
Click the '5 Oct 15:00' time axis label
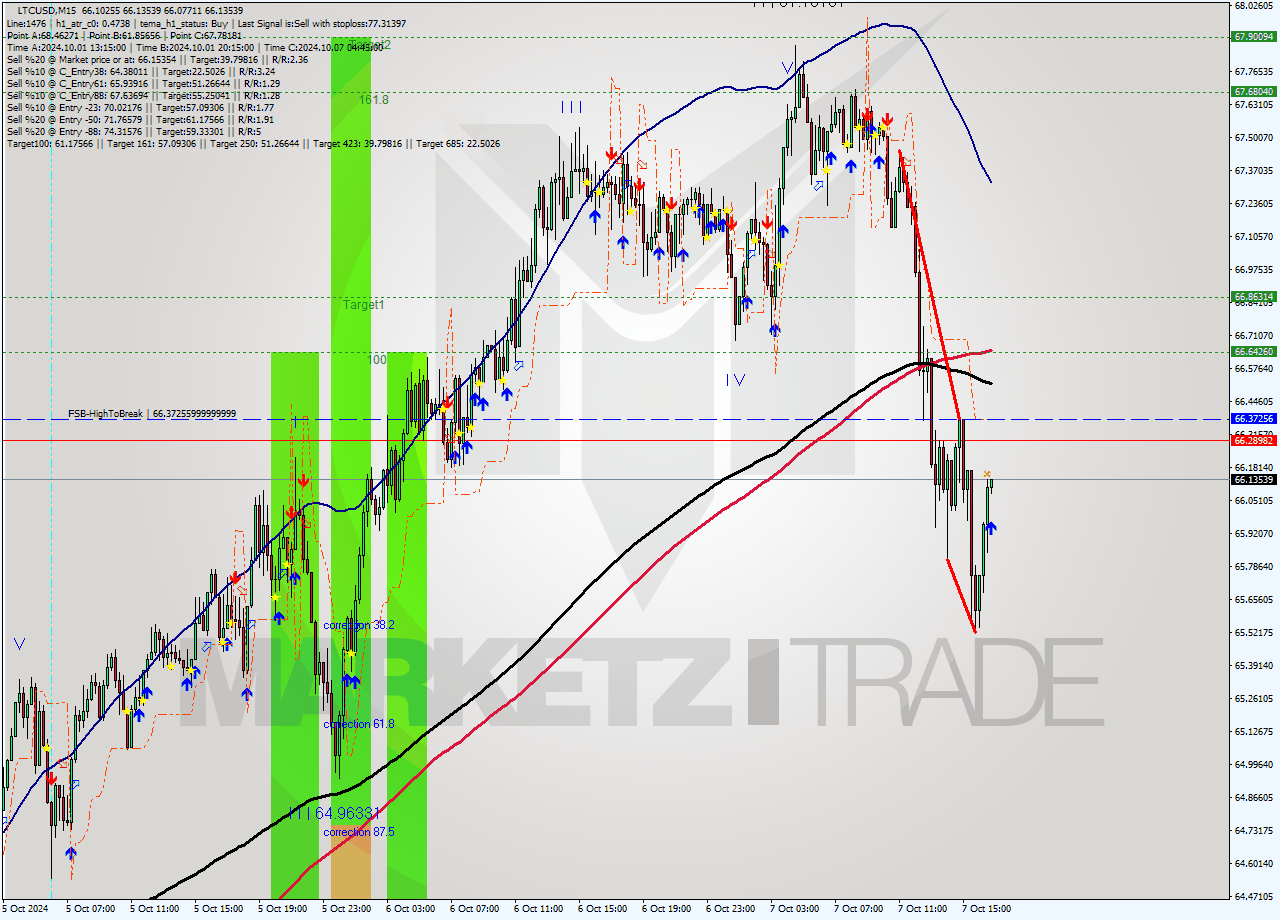coord(219,909)
